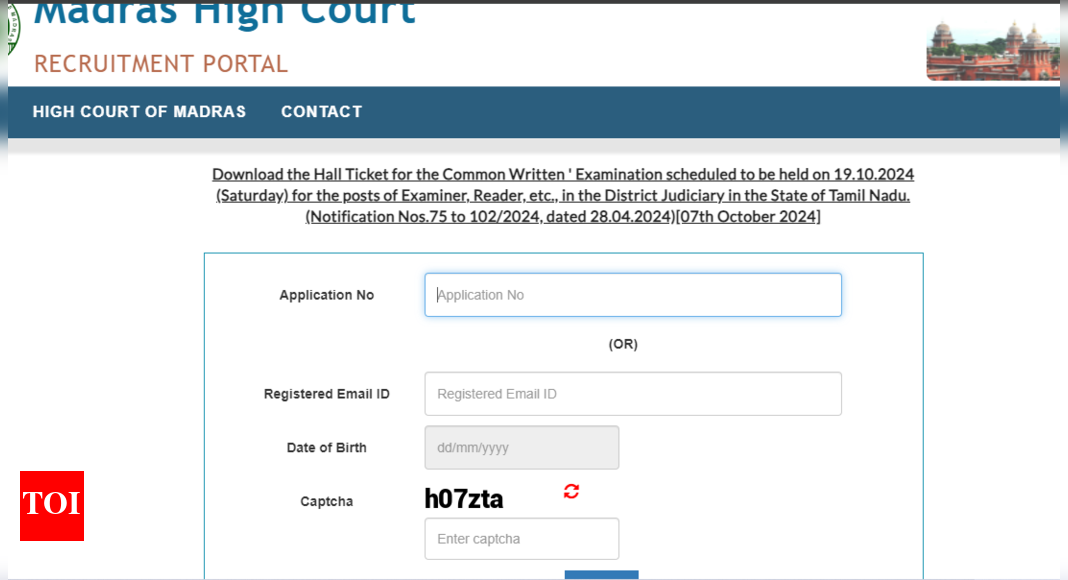Click the Registered Email ID input box
The image size is (1068, 580).
tap(632, 393)
